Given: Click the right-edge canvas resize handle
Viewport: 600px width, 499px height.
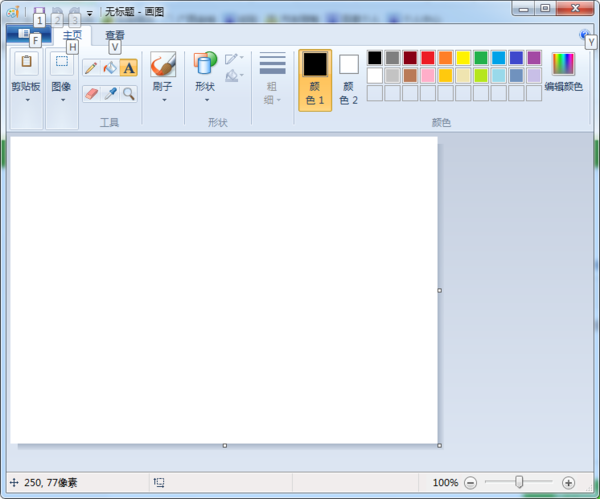Looking at the screenshot, I should 439,290.
